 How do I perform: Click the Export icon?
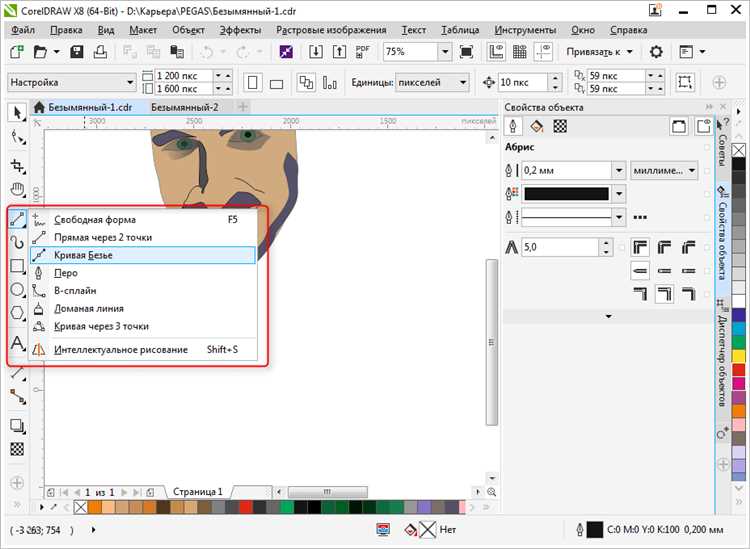(x=339, y=52)
